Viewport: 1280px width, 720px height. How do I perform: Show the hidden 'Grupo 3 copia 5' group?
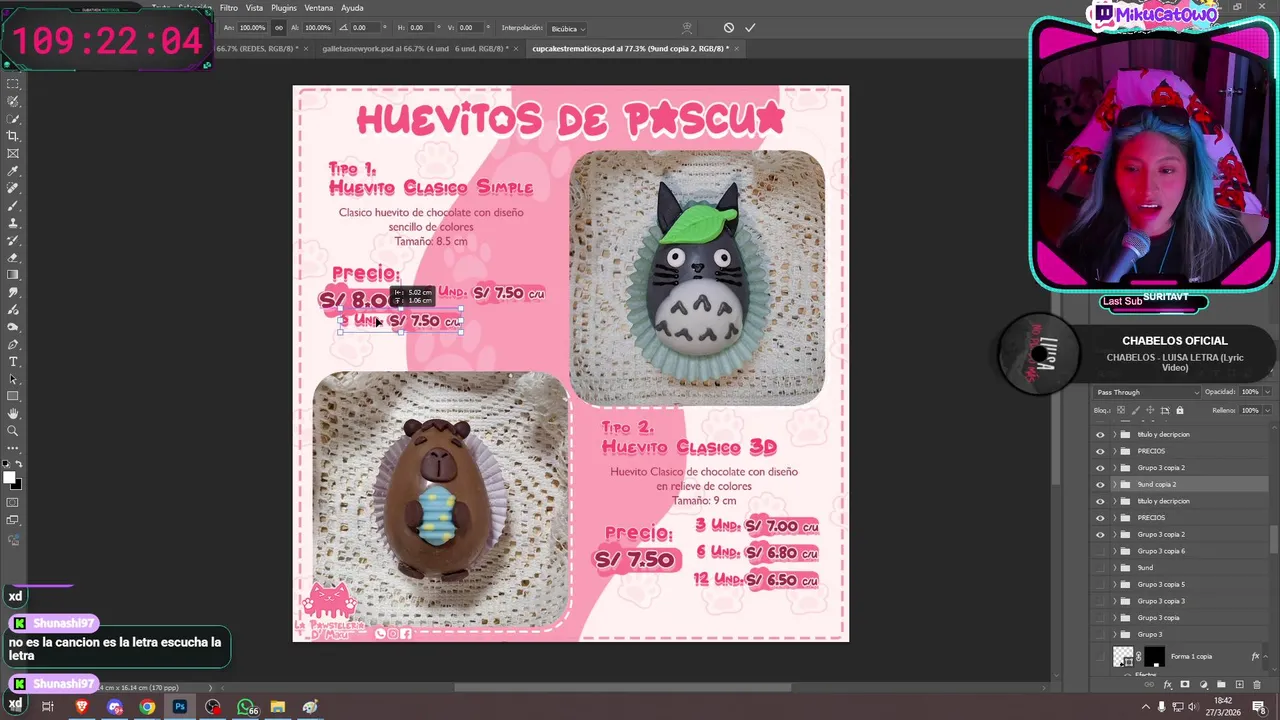coord(1101,584)
